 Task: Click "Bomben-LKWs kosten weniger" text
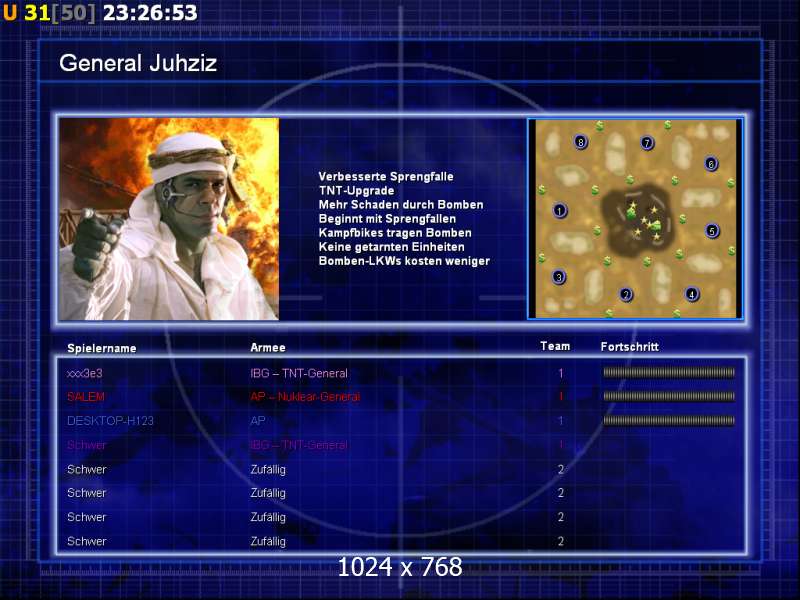pyautogui.click(x=404, y=261)
